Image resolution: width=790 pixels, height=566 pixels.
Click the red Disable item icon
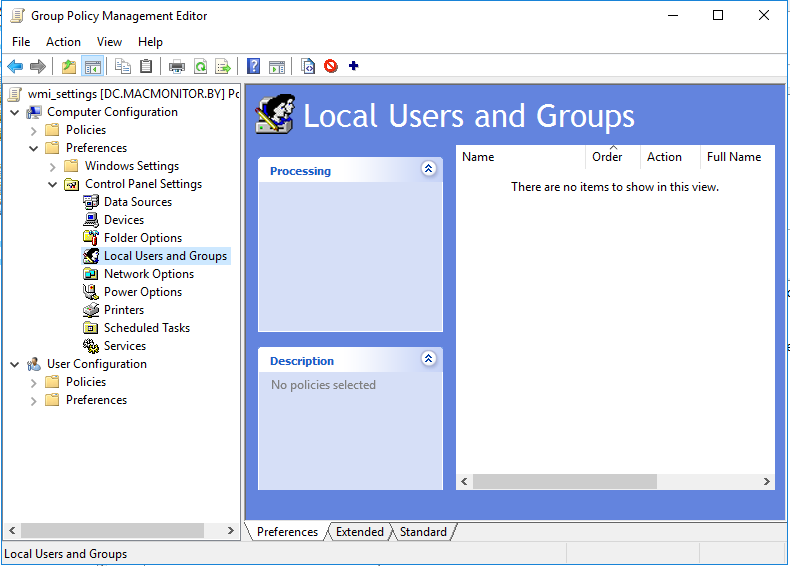(x=331, y=67)
